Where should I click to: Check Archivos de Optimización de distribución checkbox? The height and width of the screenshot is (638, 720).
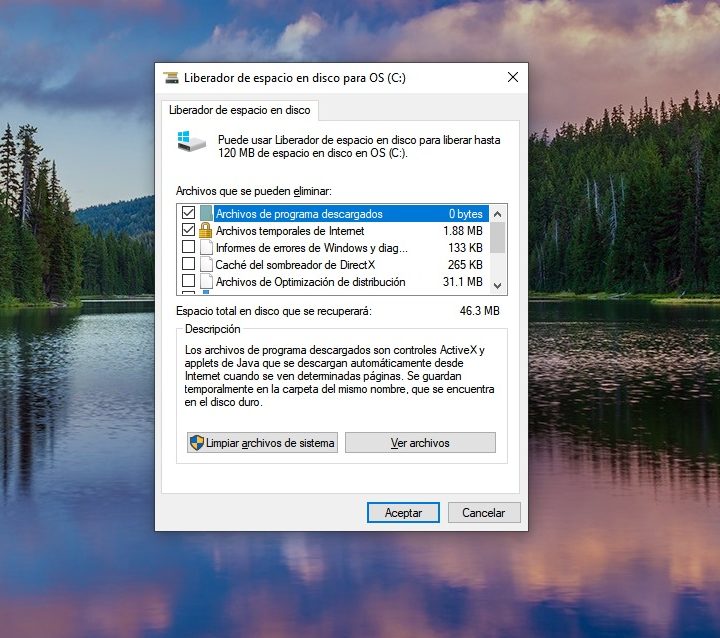[x=188, y=281]
